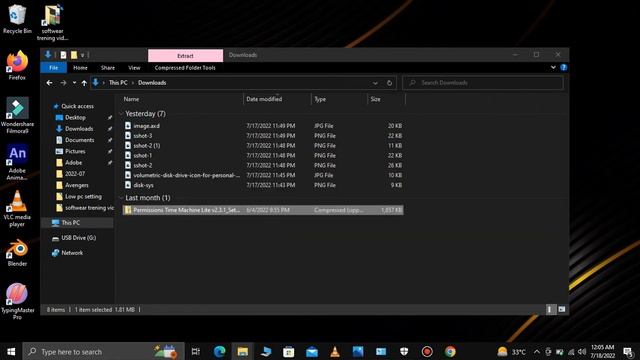Open Windows Start menu
Viewport: 640px width, 360px height.
[x=11, y=351]
